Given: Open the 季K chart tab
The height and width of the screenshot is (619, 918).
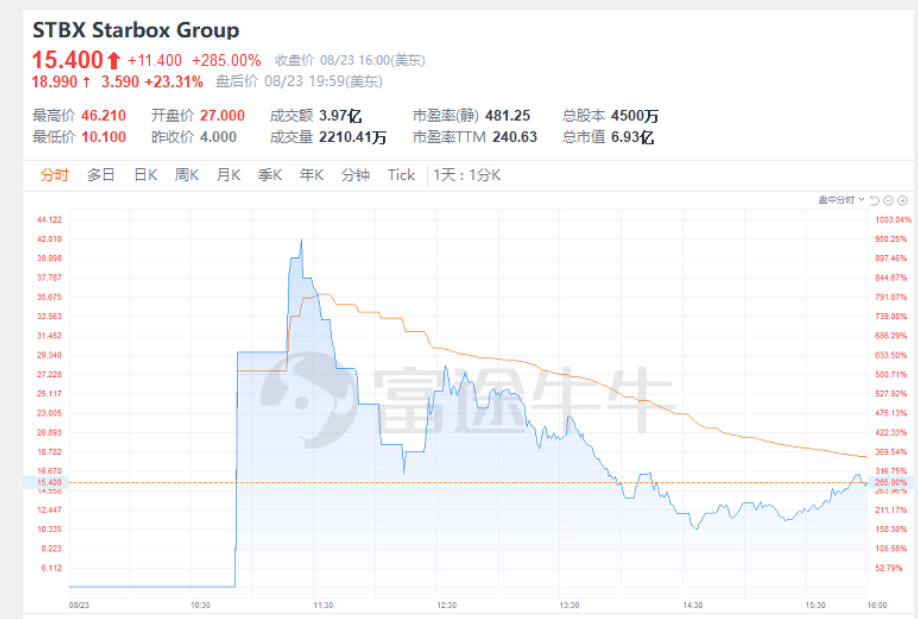Looking at the screenshot, I should (270, 175).
